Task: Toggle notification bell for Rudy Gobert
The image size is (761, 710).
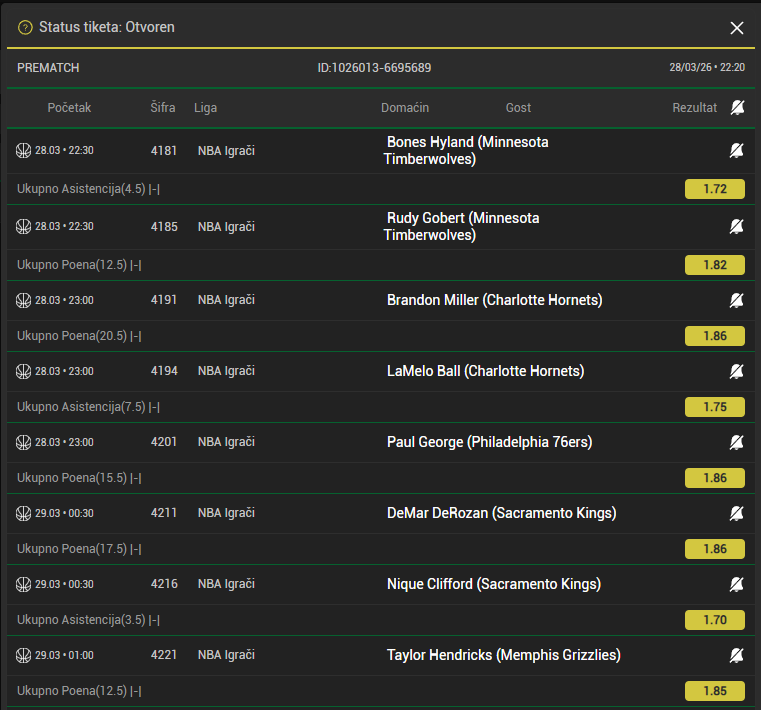Action: coord(737,226)
